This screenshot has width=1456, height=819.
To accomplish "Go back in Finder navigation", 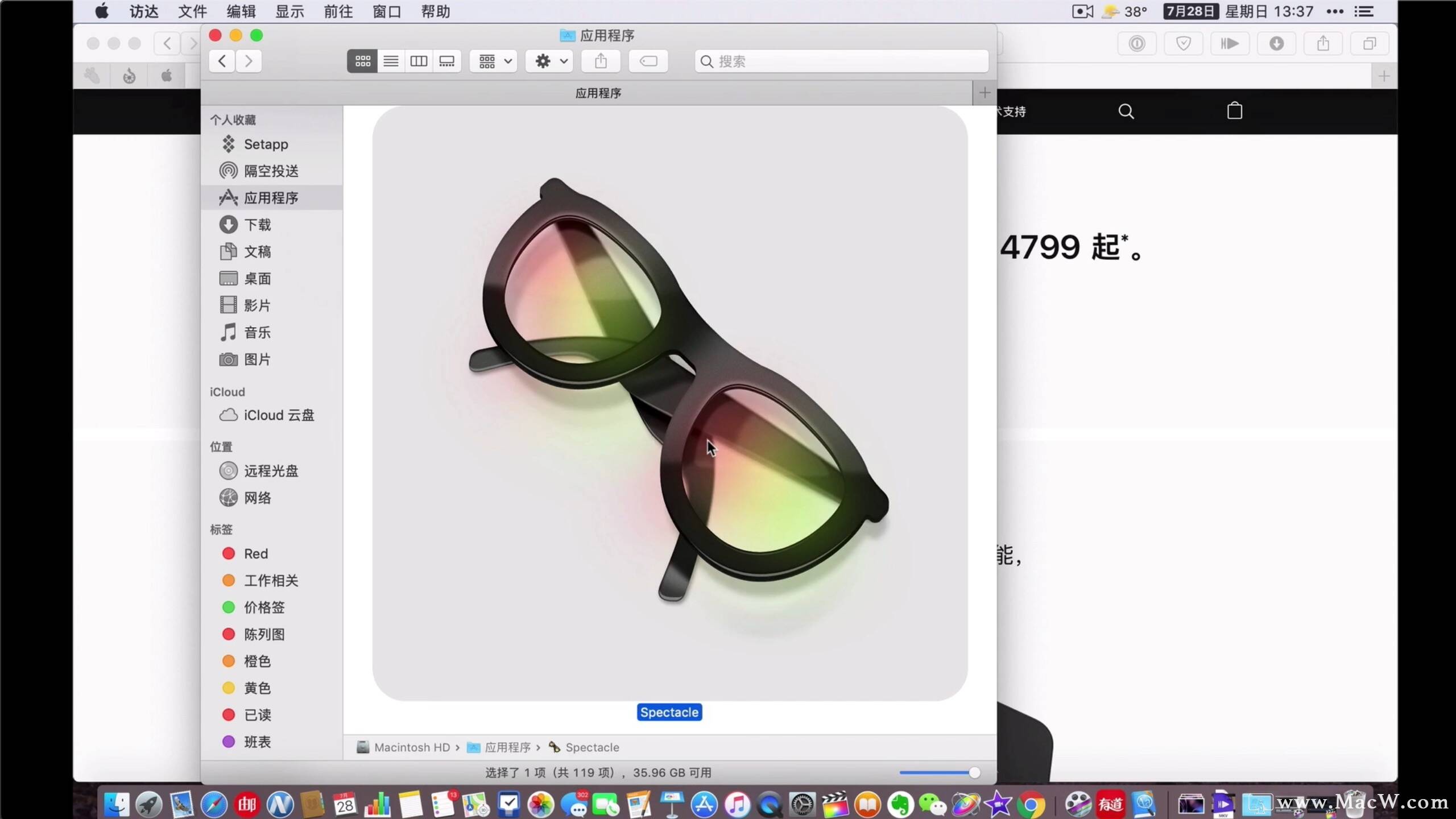I will [222, 61].
